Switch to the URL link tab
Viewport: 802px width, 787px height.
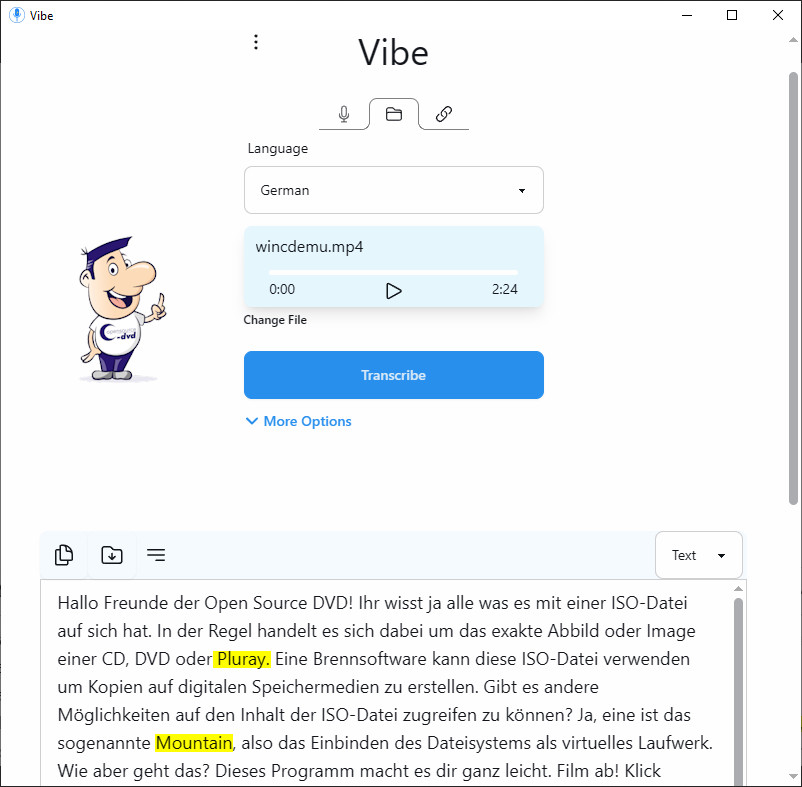click(x=444, y=114)
